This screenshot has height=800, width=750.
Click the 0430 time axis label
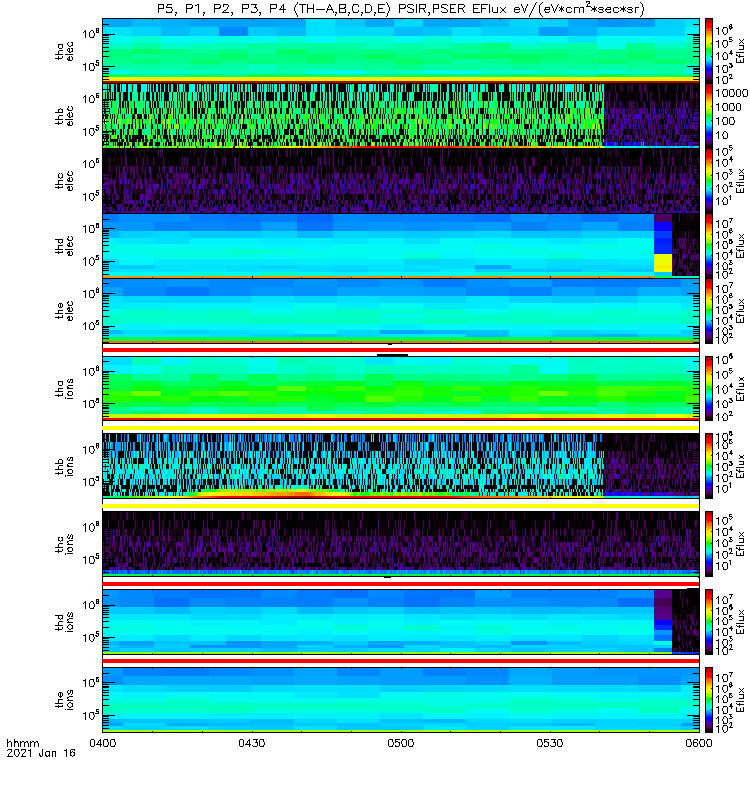click(x=252, y=743)
